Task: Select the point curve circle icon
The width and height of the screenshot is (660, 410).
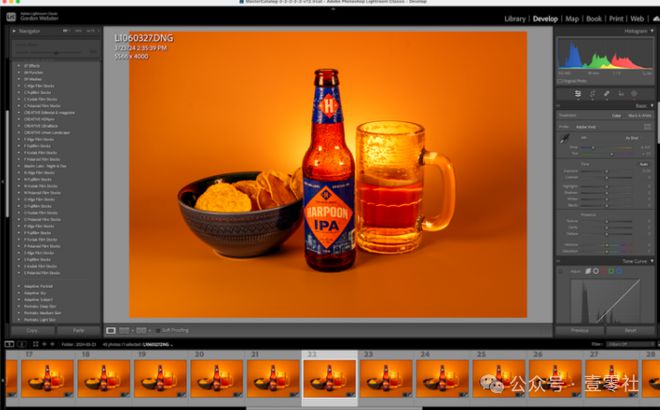Action: coord(596,271)
